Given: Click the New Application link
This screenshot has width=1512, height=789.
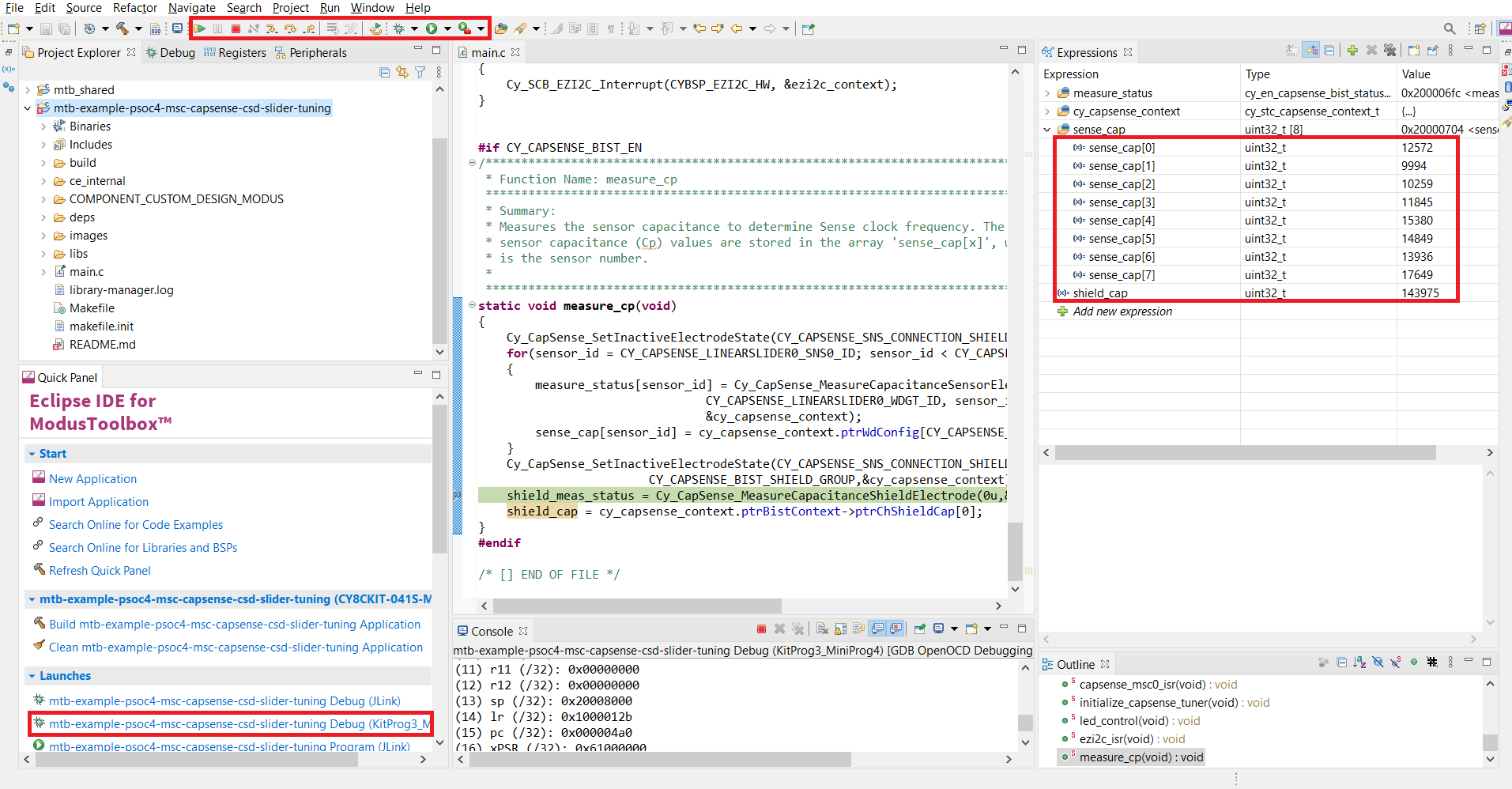Looking at the screenshot, I should [x=92, y=479].
